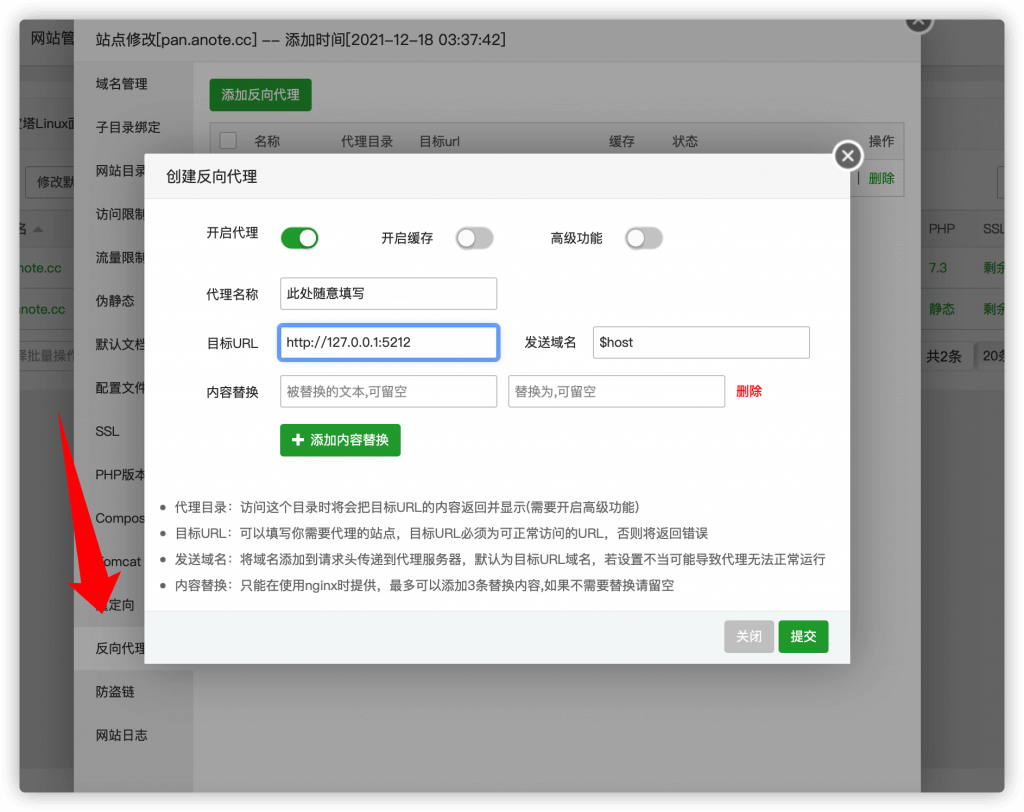The height and width of the screenshot is (812, 1024).
Task: Click 添加反向代理 green button
Action: (263, 94)
